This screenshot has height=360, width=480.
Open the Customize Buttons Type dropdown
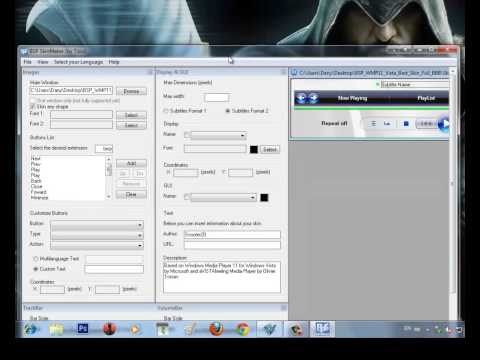(97, 235)
